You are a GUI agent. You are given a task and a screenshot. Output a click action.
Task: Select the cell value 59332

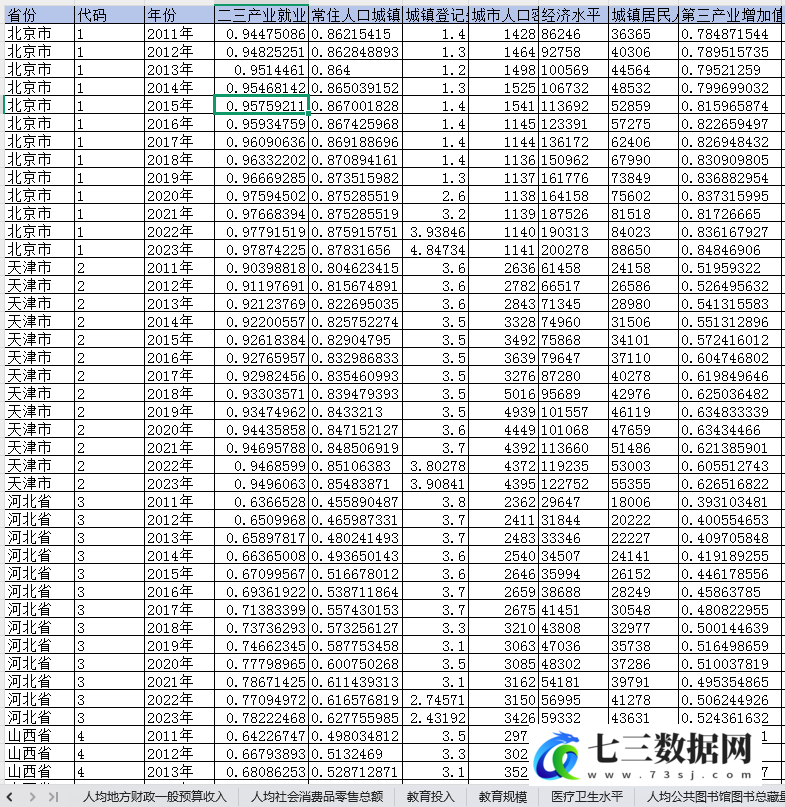coord(573,718)
